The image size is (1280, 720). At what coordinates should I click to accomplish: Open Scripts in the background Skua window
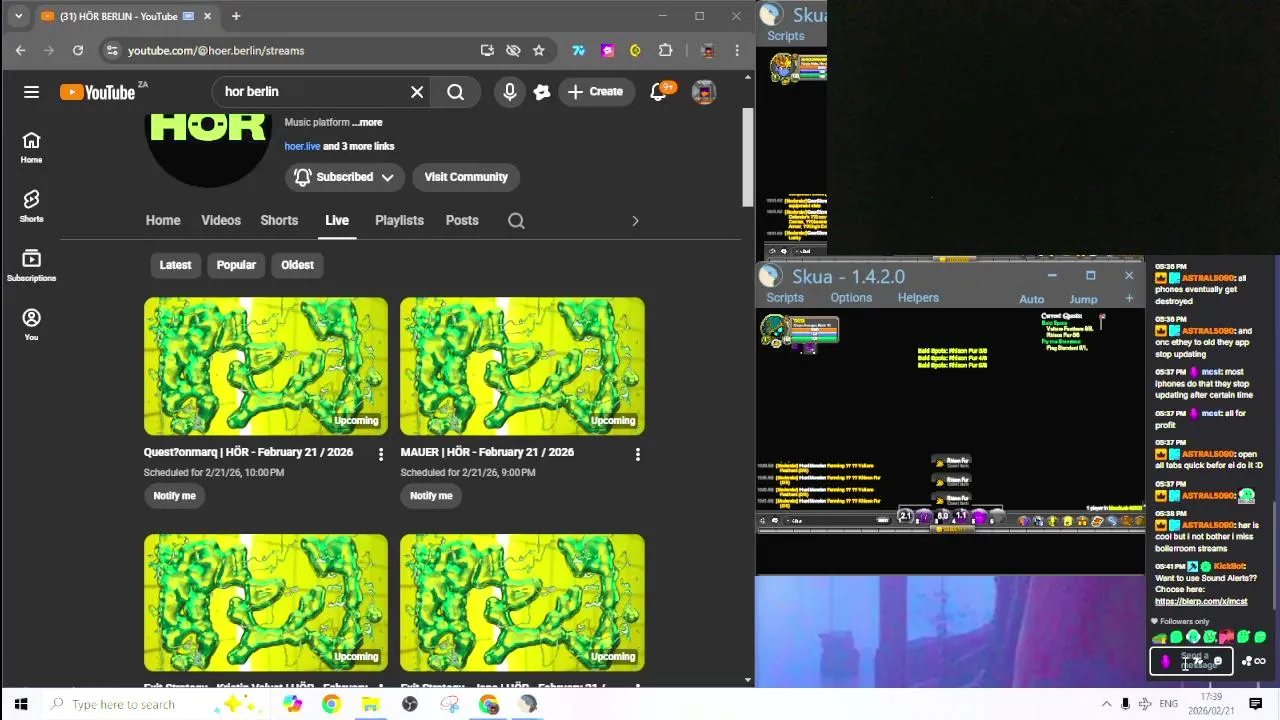point(785,36)
